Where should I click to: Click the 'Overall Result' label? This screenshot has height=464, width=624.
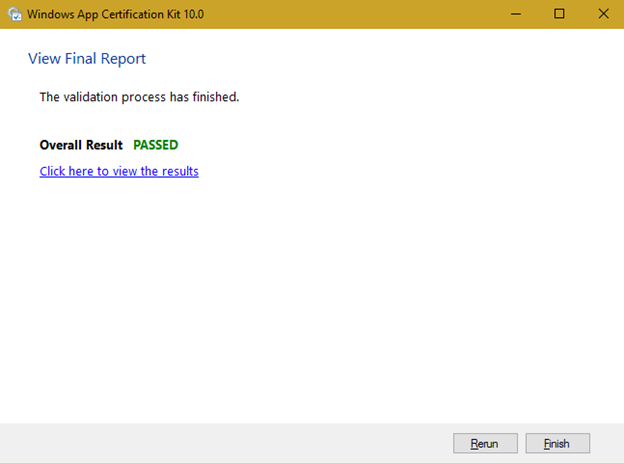tap(81, 145)
